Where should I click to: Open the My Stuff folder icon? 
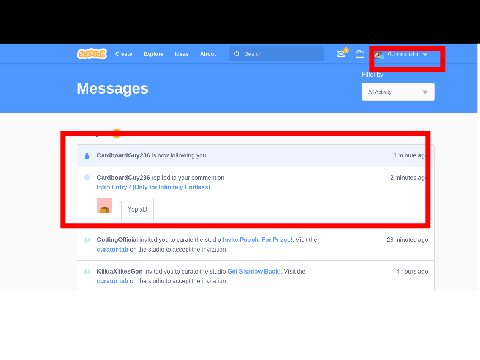click(360, 54)
